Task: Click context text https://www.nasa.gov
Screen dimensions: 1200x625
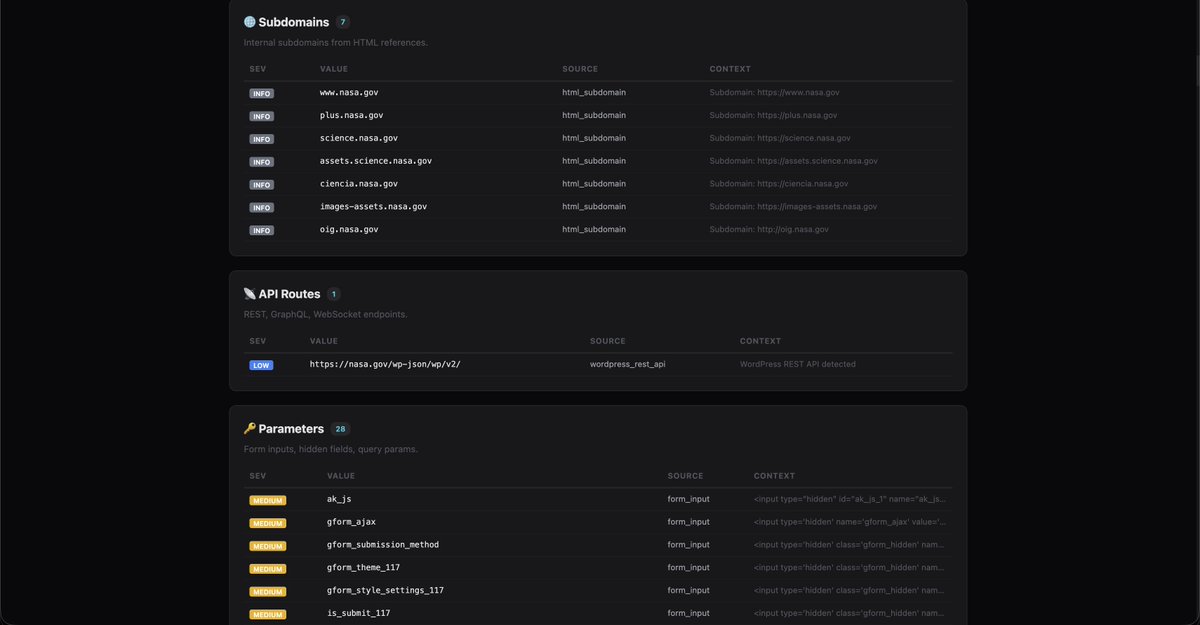Action: [x=798, y=92]
